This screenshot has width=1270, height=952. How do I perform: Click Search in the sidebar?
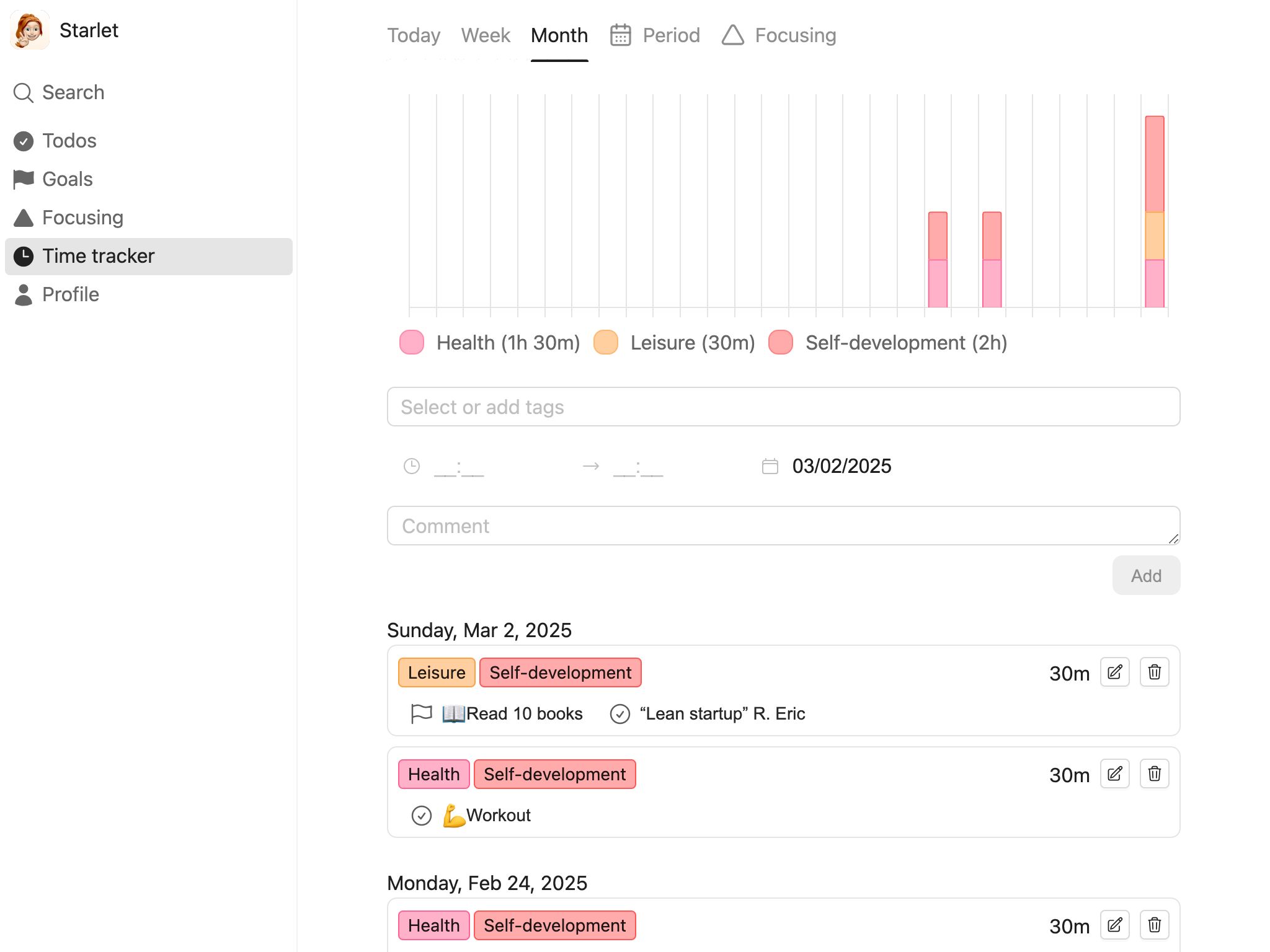point(149,93)
